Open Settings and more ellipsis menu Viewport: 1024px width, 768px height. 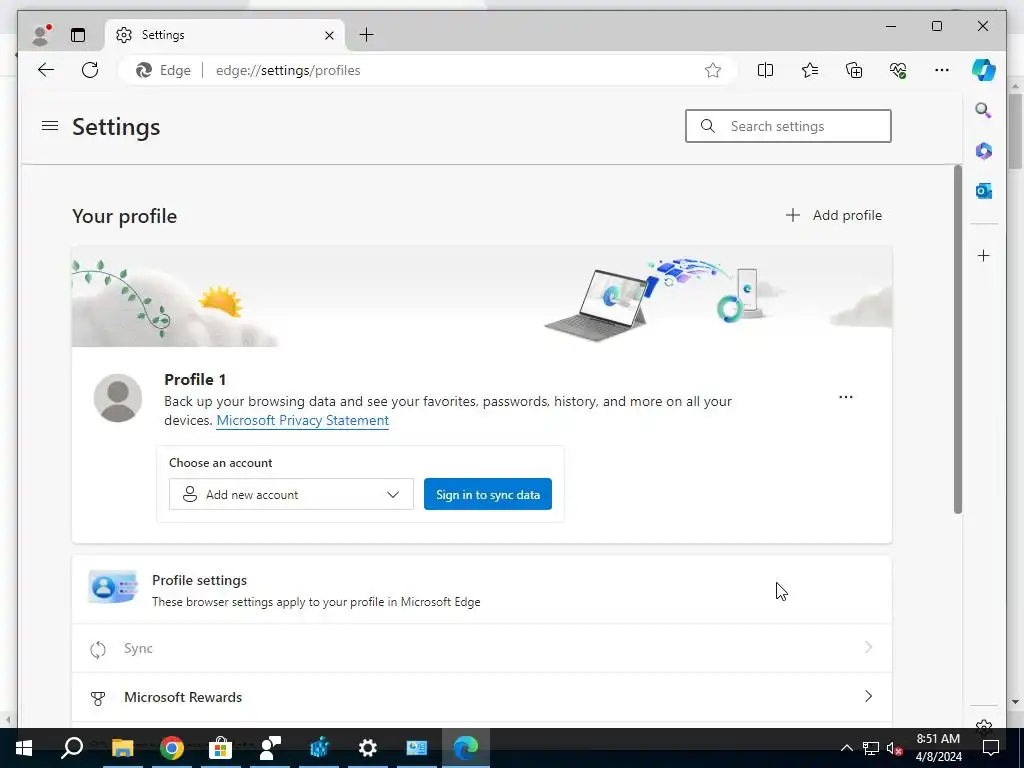942,70
